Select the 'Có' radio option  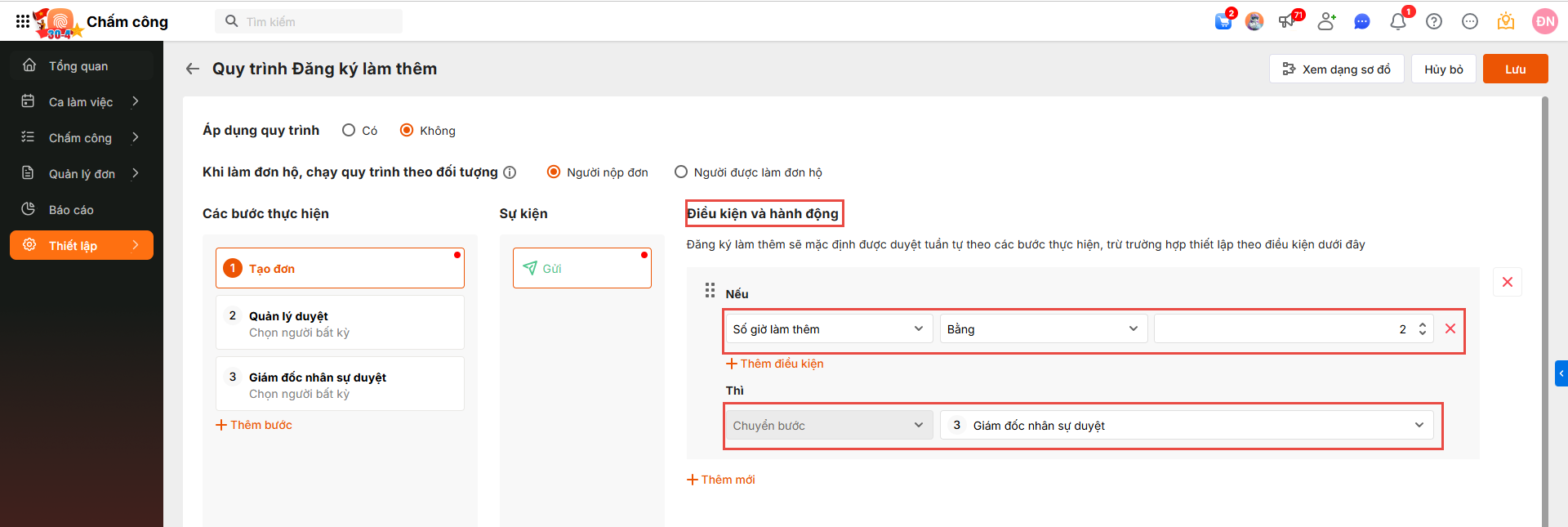tap(349, 130)
